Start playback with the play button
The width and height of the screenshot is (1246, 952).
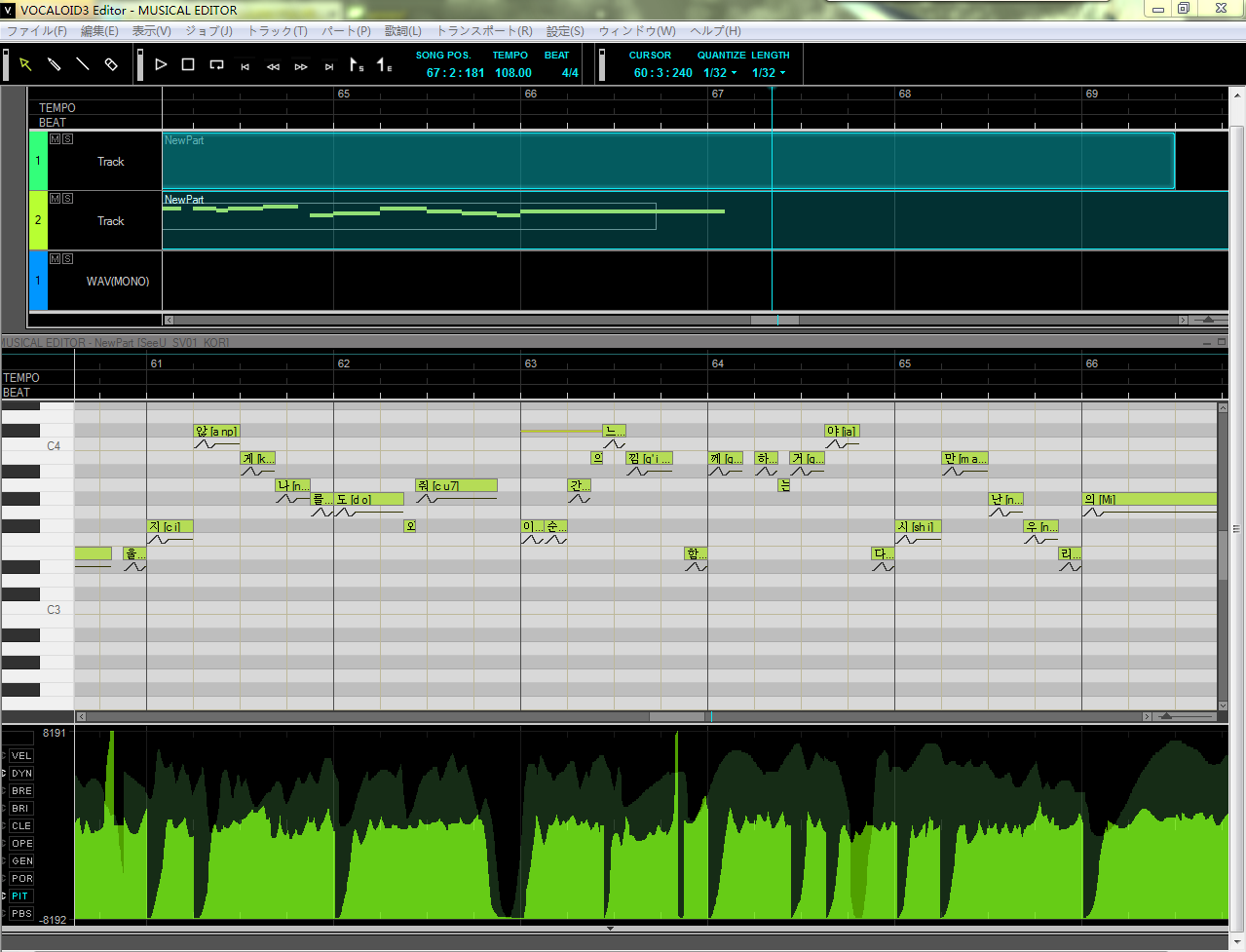coord(161,64)
